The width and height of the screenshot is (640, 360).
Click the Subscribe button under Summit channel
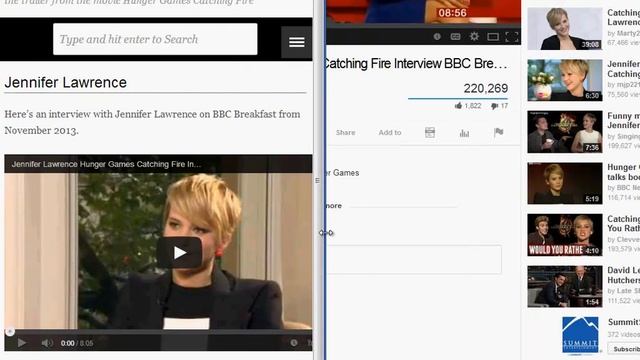pos(624,349)
